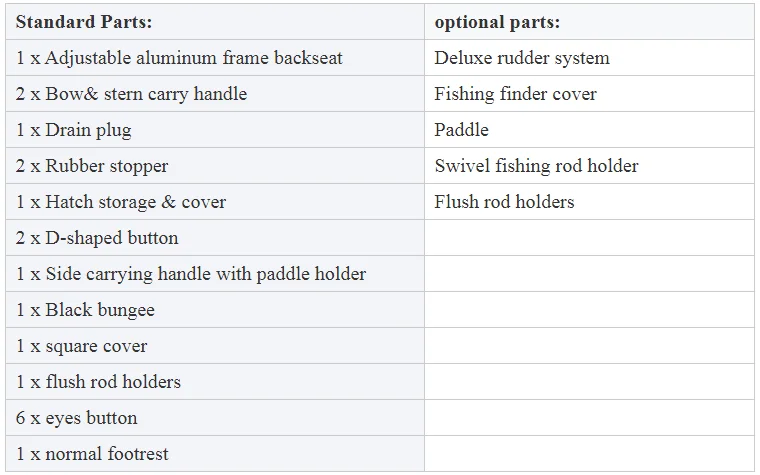Select Adjustable aluminum frame backseat row
760x475 pixels.
pos(215,58)
